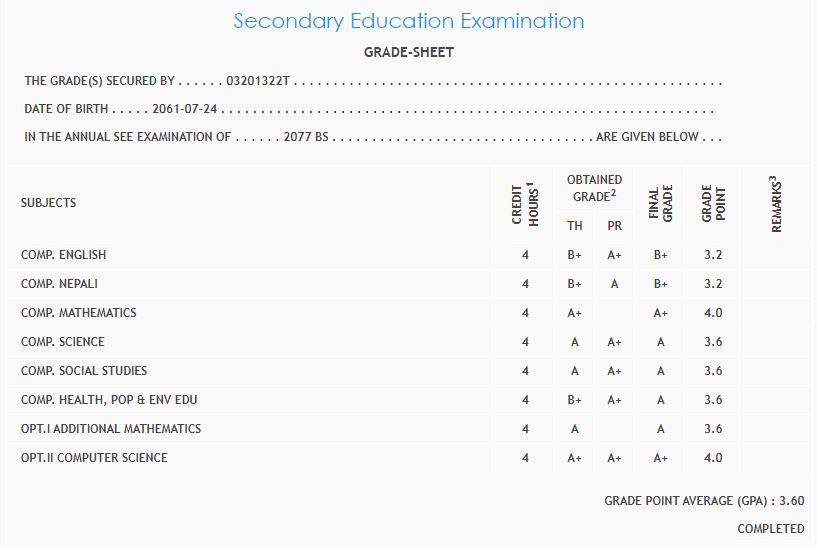Image resolution: width=817 pixels, height=547 pixels.
Task: Click the FINAL GRADE column header
Action: (661, 204)
